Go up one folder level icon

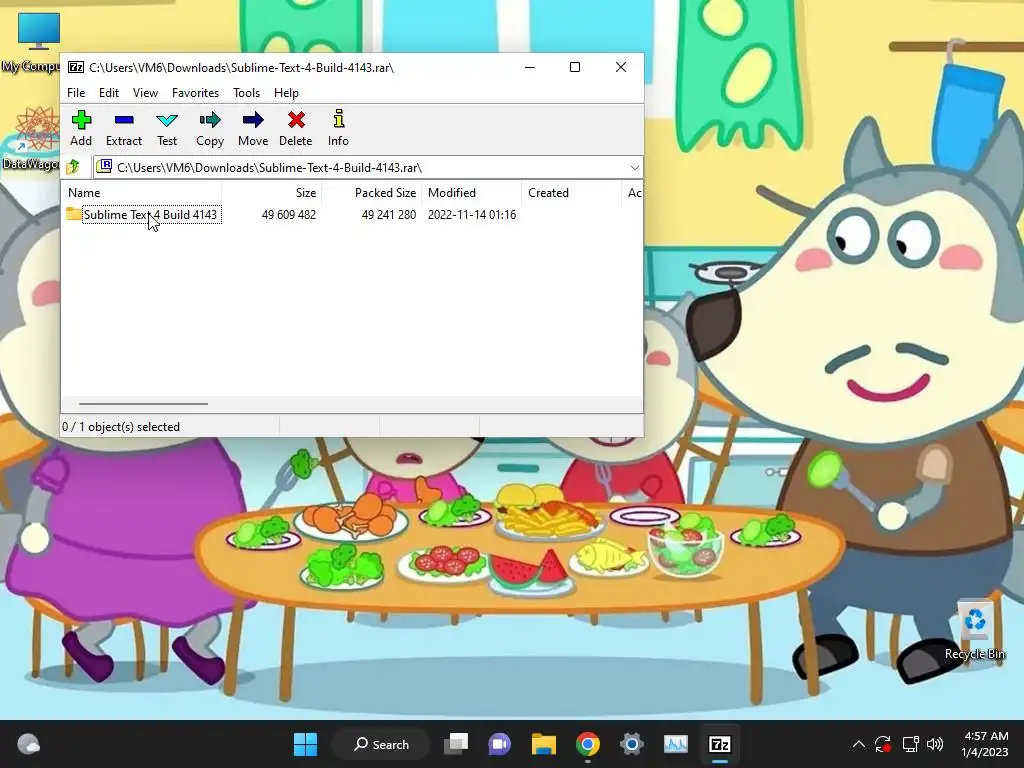(73, 168)
